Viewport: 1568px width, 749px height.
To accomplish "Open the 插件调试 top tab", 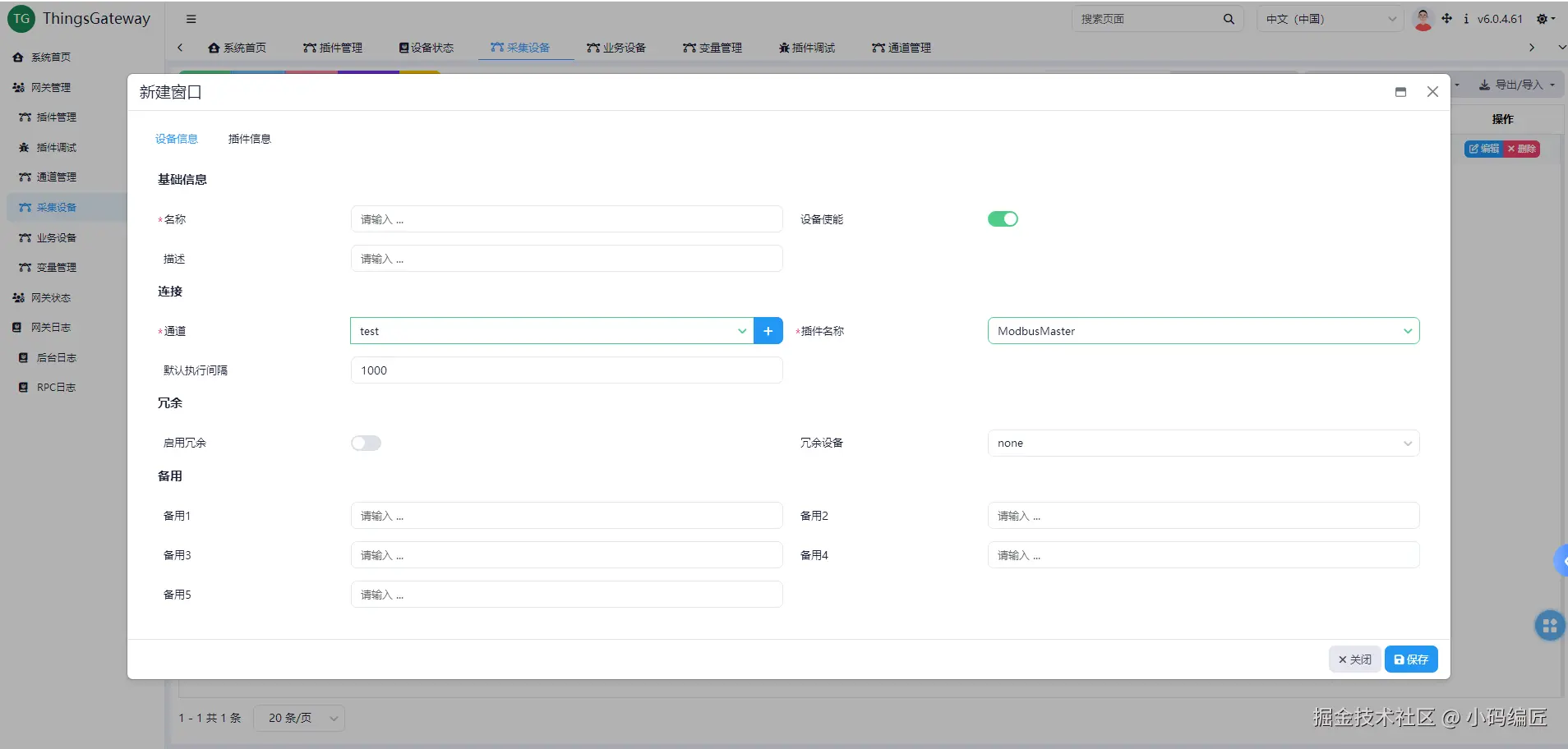I will point(807,48).
